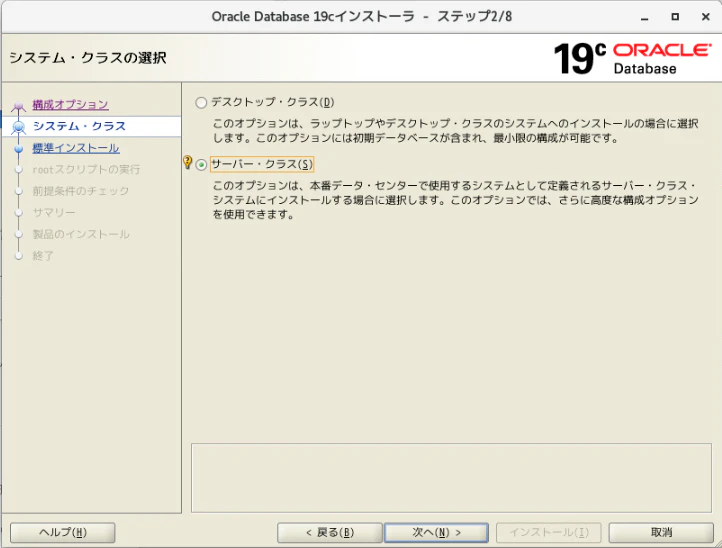Click the 製品のインストール step label
722x548 pixels.
pyautogui.click(x=81, y=234)
